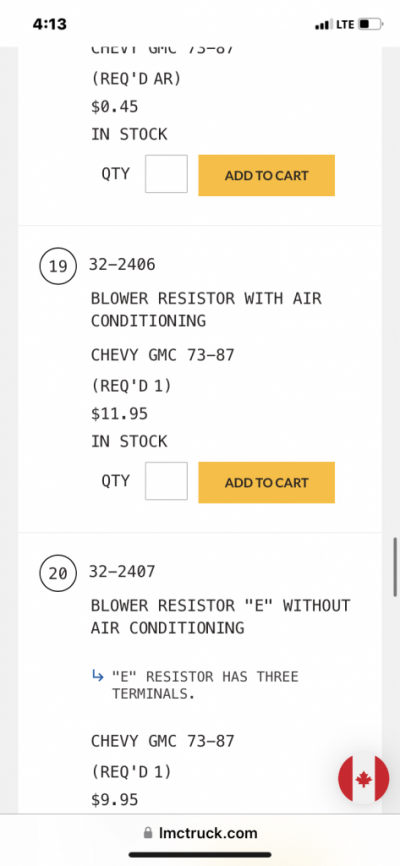The height and width of the screenshot is (866, 400).
Task: Open part number 32-2406 link
Action: coord(122,265)
